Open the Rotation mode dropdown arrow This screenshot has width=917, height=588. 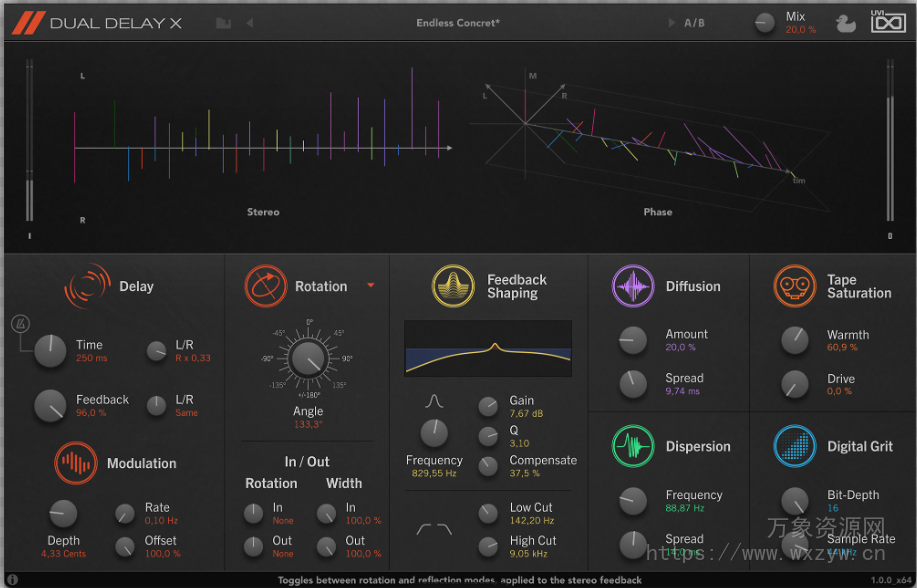pyautogui.click(x=371, y=286)
